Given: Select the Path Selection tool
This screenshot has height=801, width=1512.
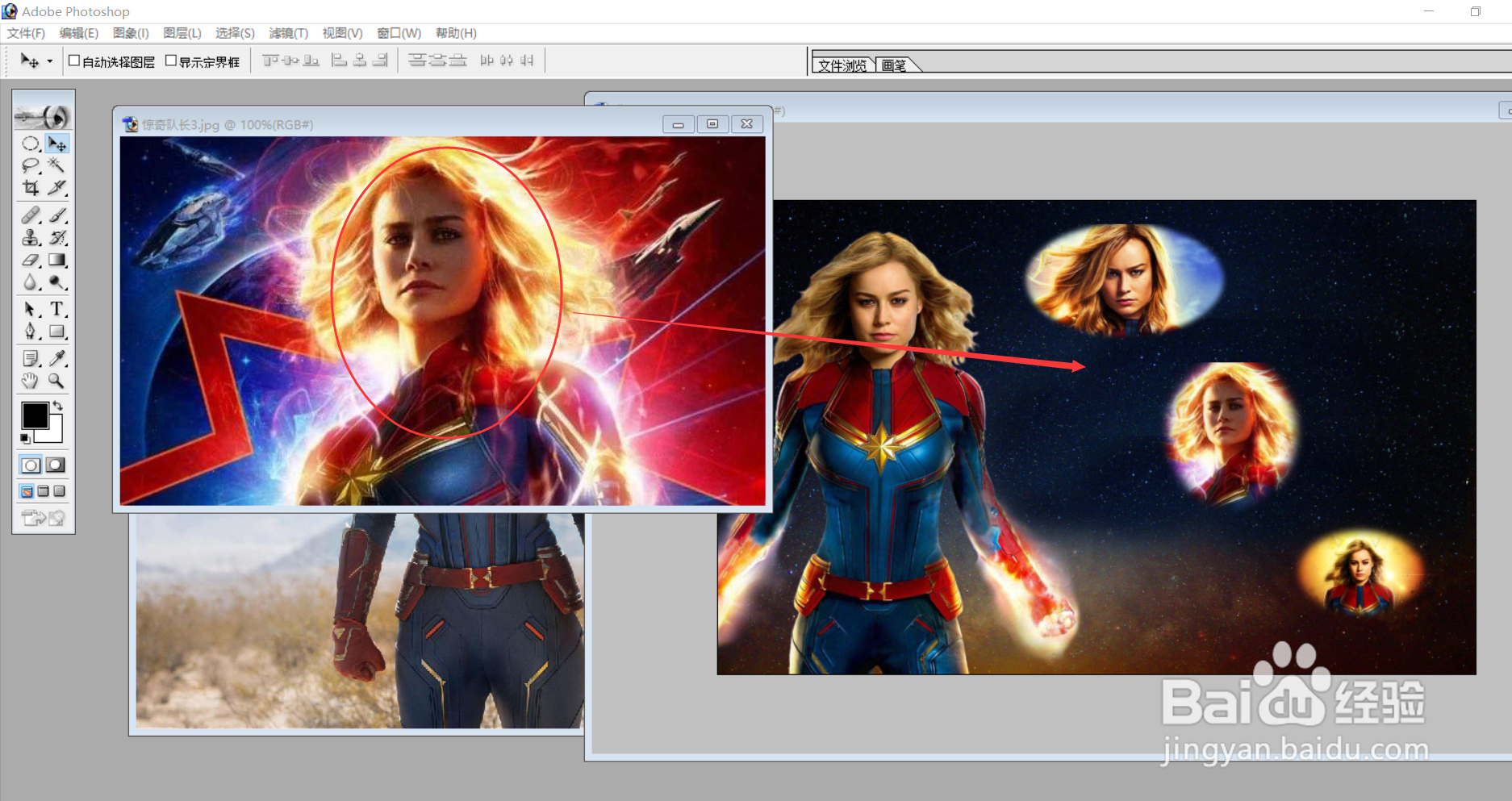Looking at the screenshot, I should 31,309.
